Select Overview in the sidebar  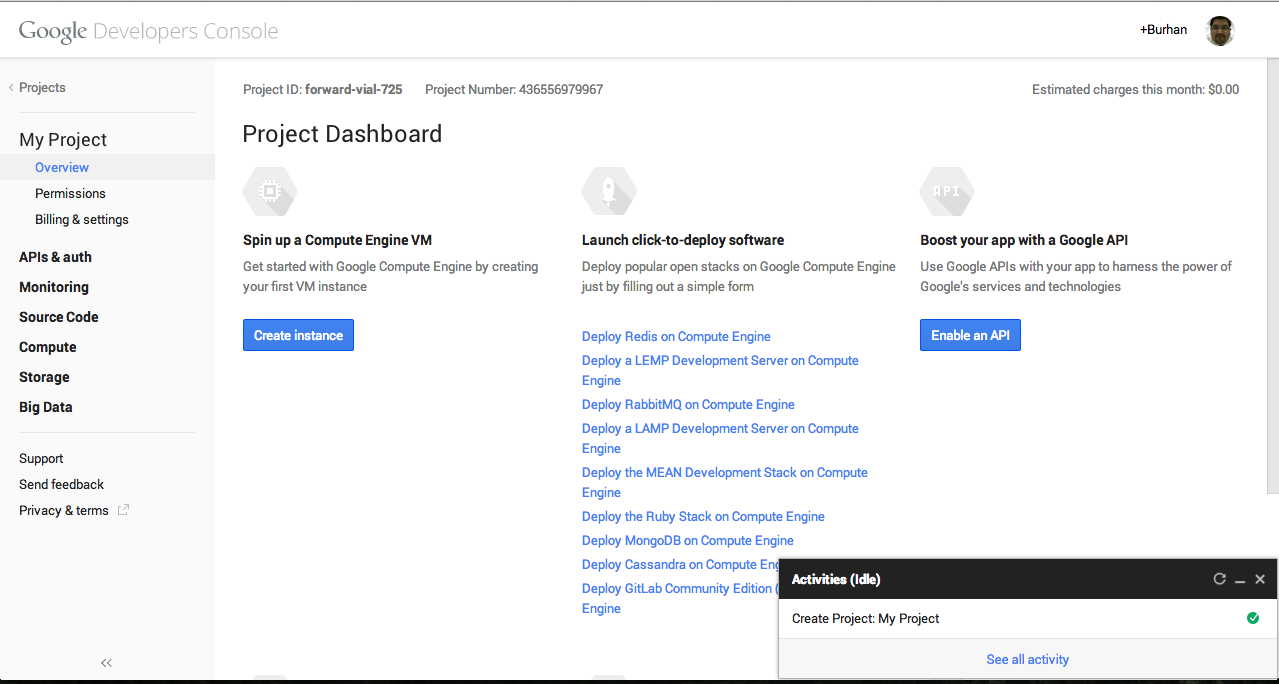(x=62, y=168)
